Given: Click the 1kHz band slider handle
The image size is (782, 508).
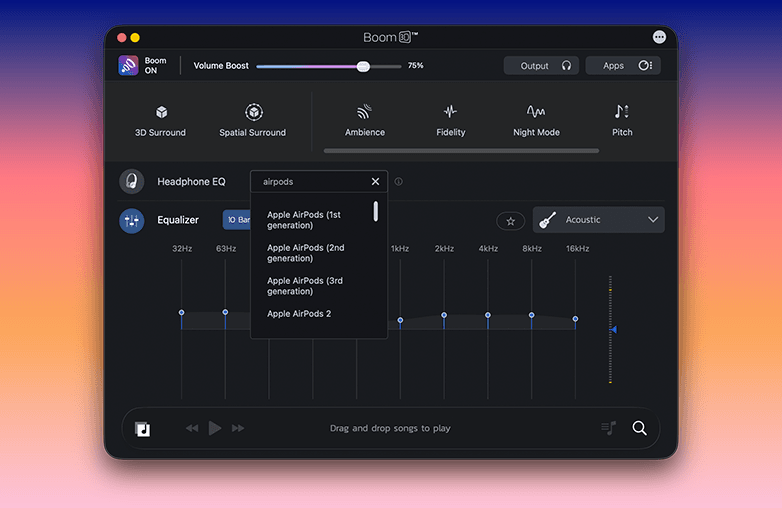Looking at the screenshot, I should click(400, 320).
